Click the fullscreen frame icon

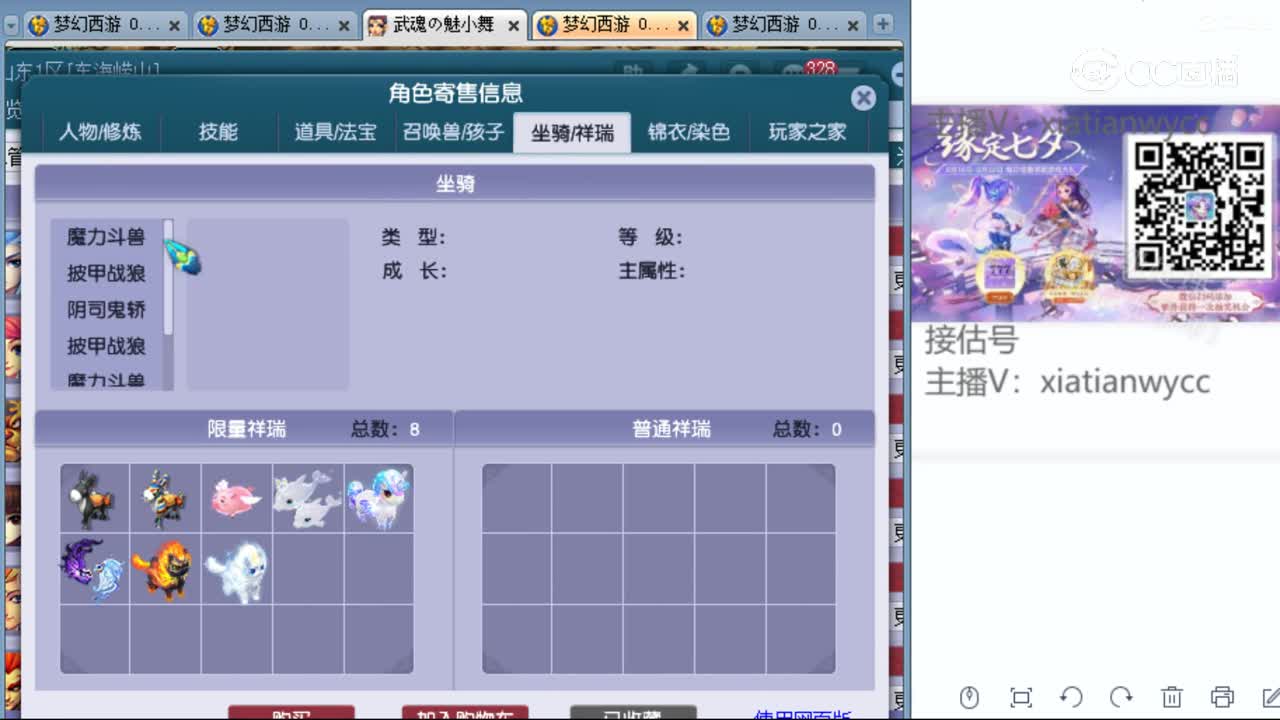(1020, 697)
